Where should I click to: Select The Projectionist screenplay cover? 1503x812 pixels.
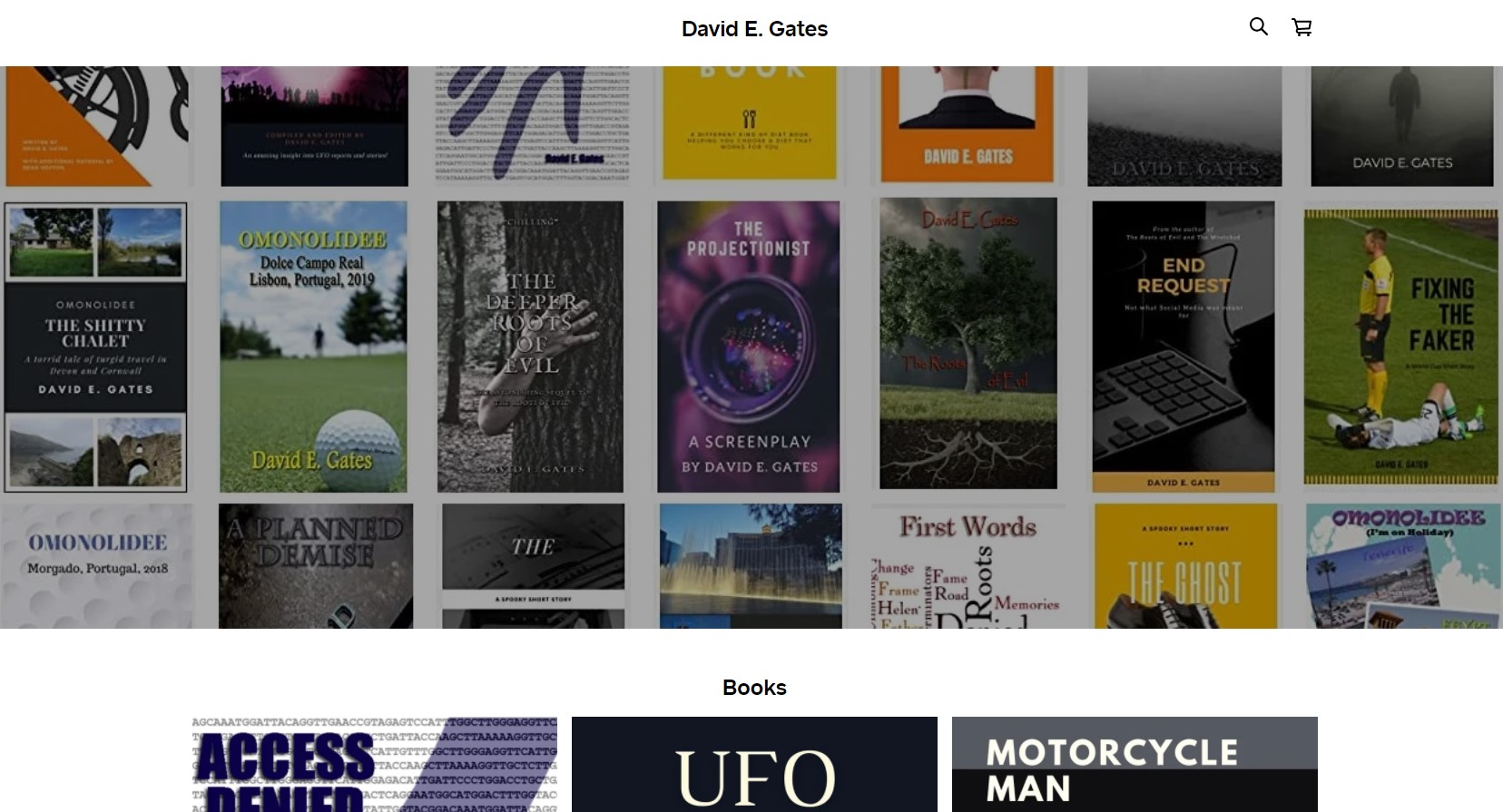pyautogui.click(x=749, y=347)
